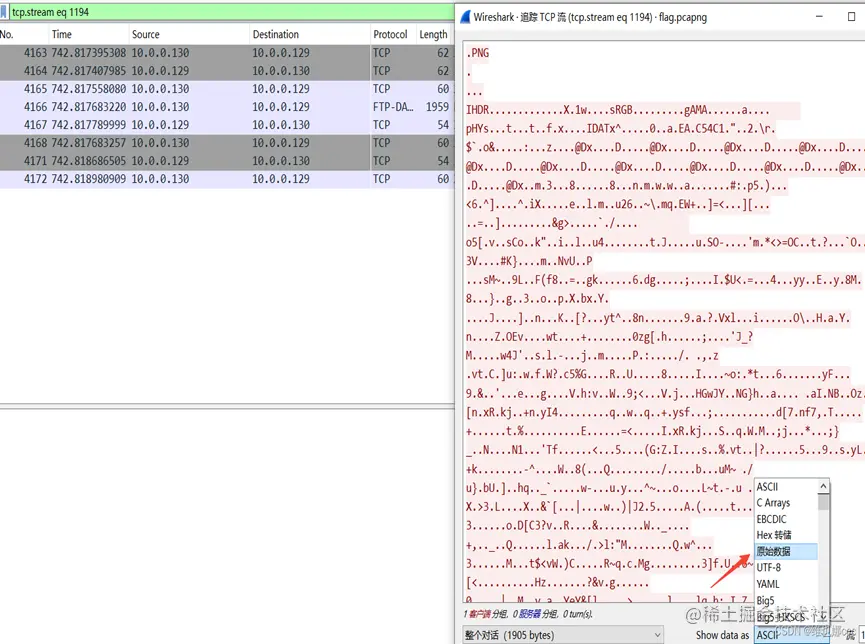
Task: Sort by the Destination column header
Action: pos(309,34)
